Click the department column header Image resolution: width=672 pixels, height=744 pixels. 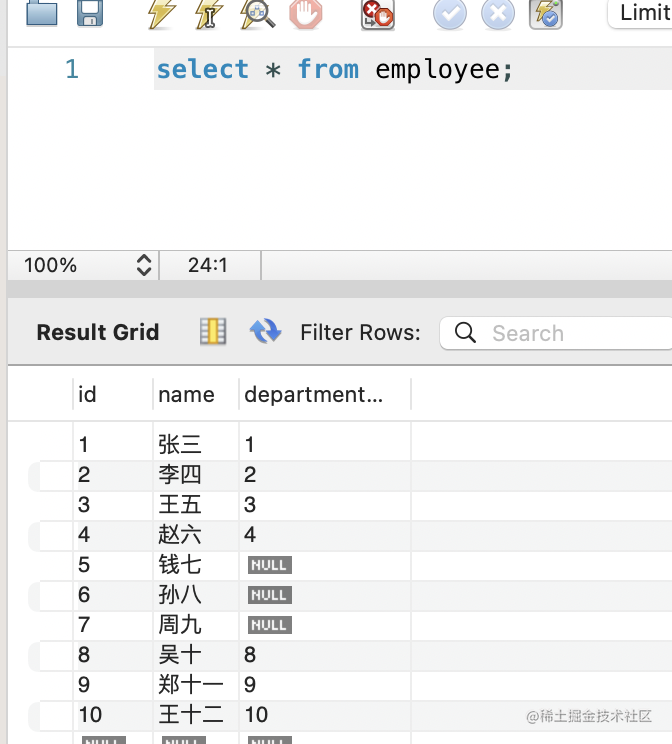(325, 394)
